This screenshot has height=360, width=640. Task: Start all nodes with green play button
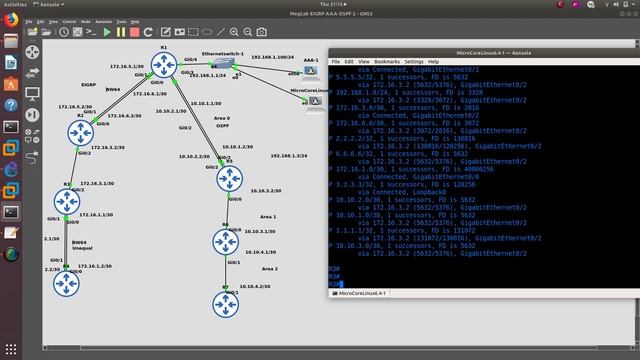[x=107, y=32]
